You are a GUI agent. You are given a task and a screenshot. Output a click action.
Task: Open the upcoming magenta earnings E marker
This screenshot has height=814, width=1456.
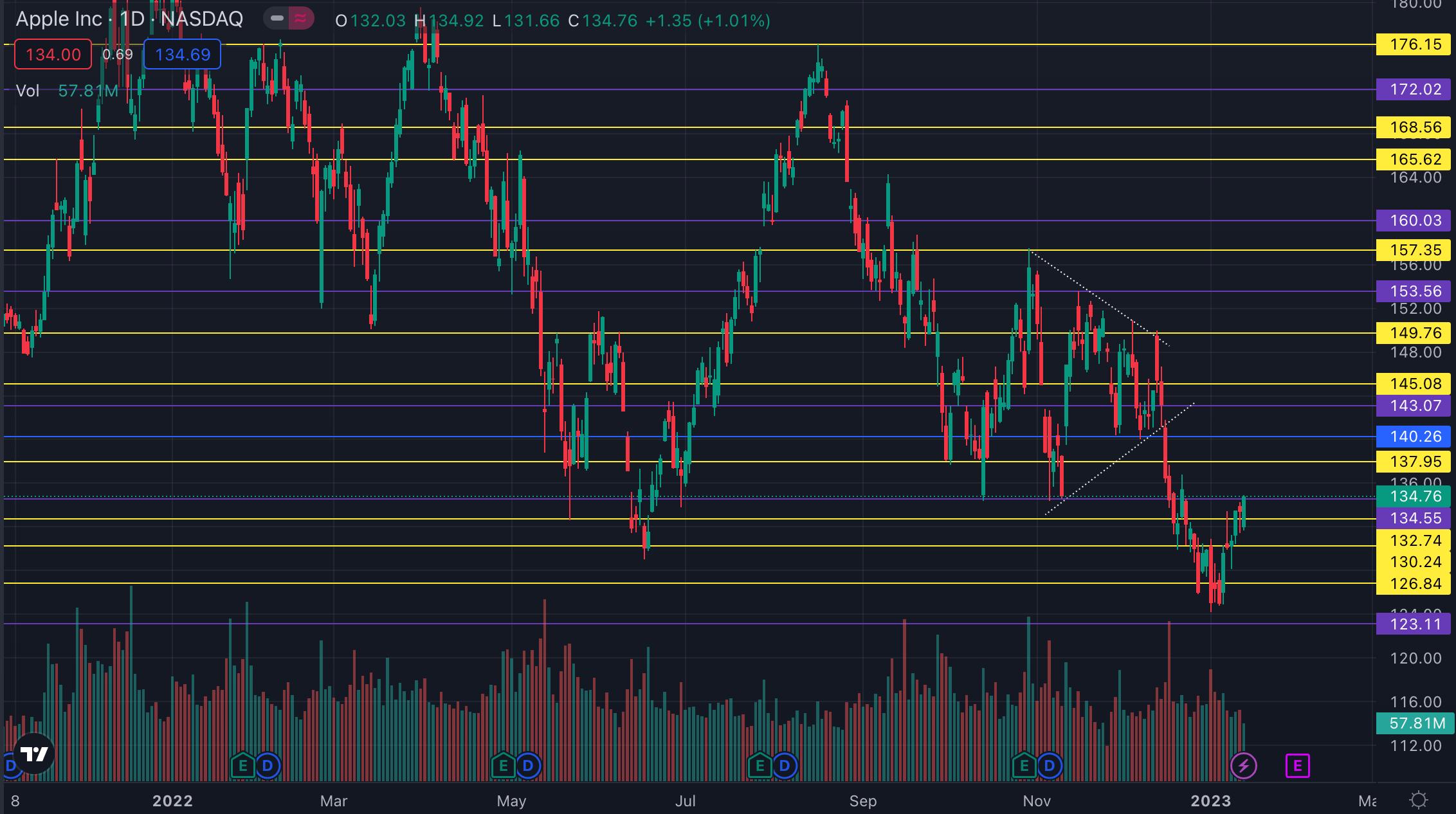(1298, 766)
